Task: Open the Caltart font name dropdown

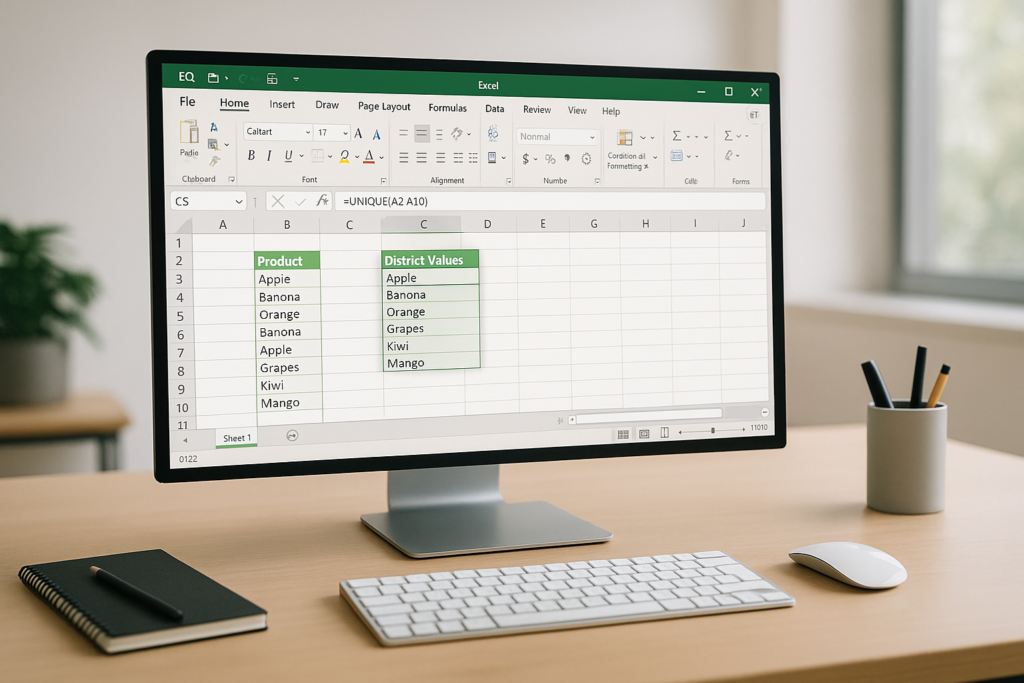Action: [308, 133]
